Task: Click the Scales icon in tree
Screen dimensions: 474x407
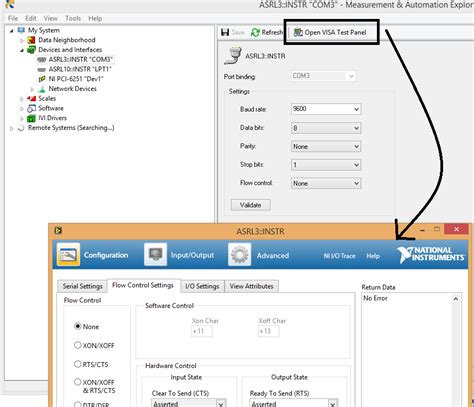Action: click(x=31, y=98)
